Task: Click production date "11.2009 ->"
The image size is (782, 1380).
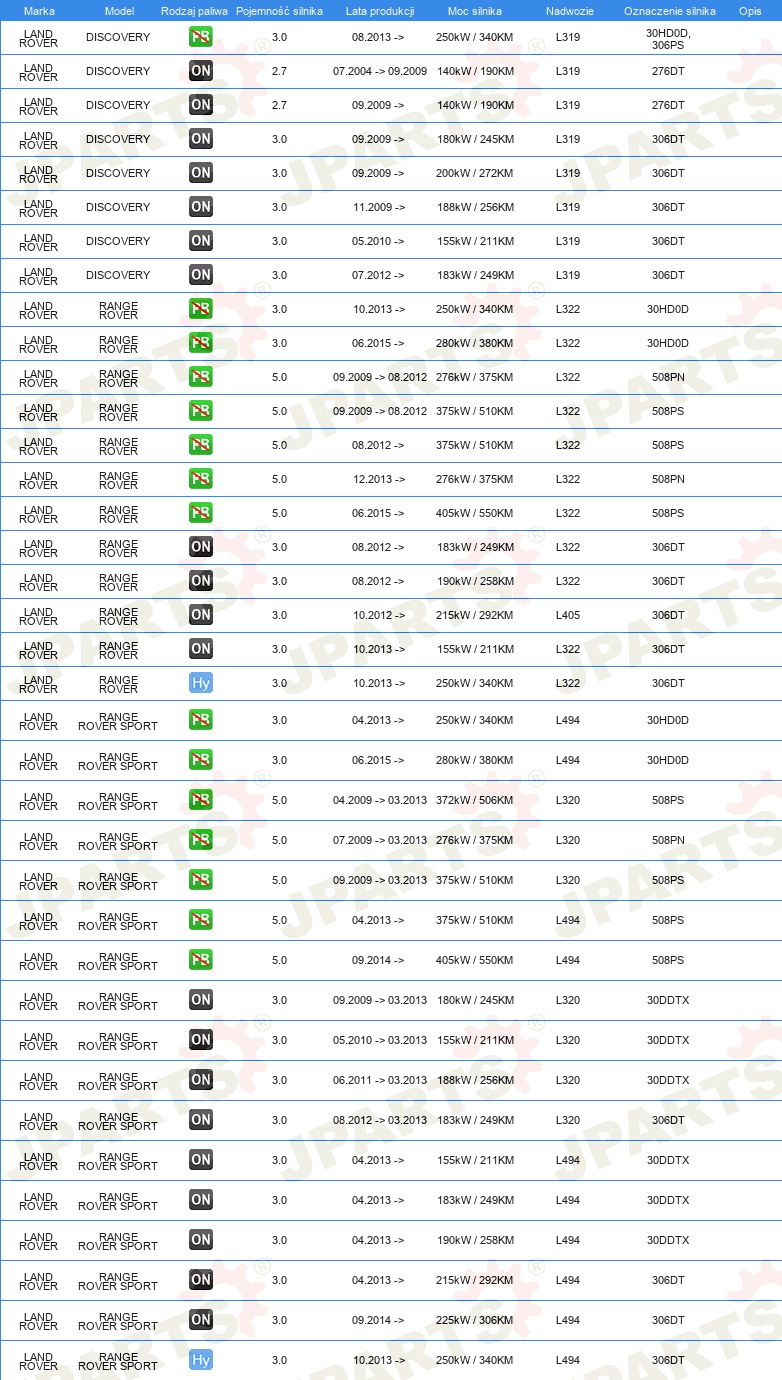Action: 379,207
